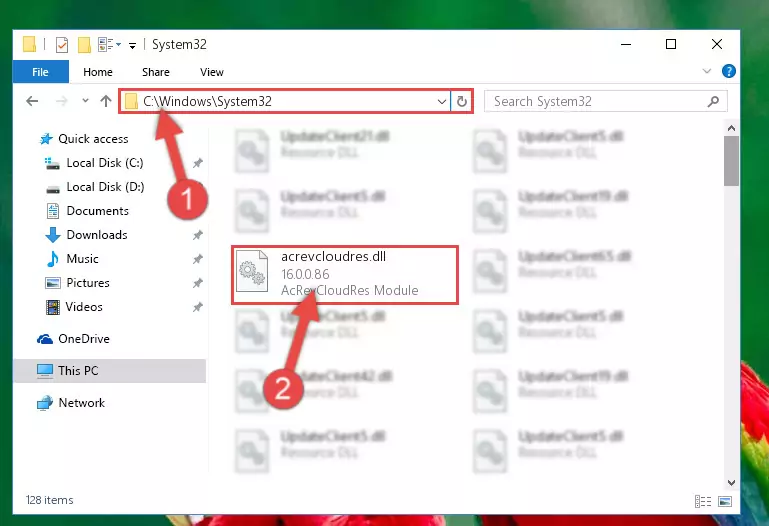Open the File menu tab
769x526 pixels.
coord(40,72)
